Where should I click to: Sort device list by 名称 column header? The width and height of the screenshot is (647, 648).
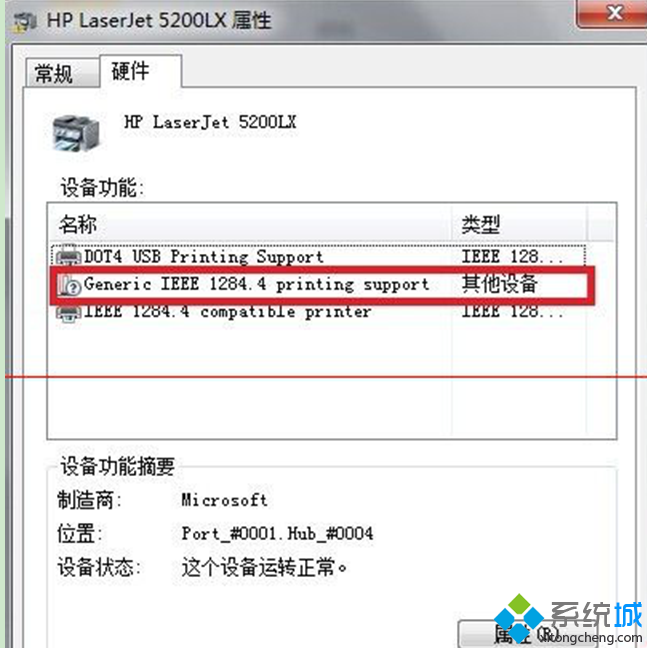click(x=250, y=224)
